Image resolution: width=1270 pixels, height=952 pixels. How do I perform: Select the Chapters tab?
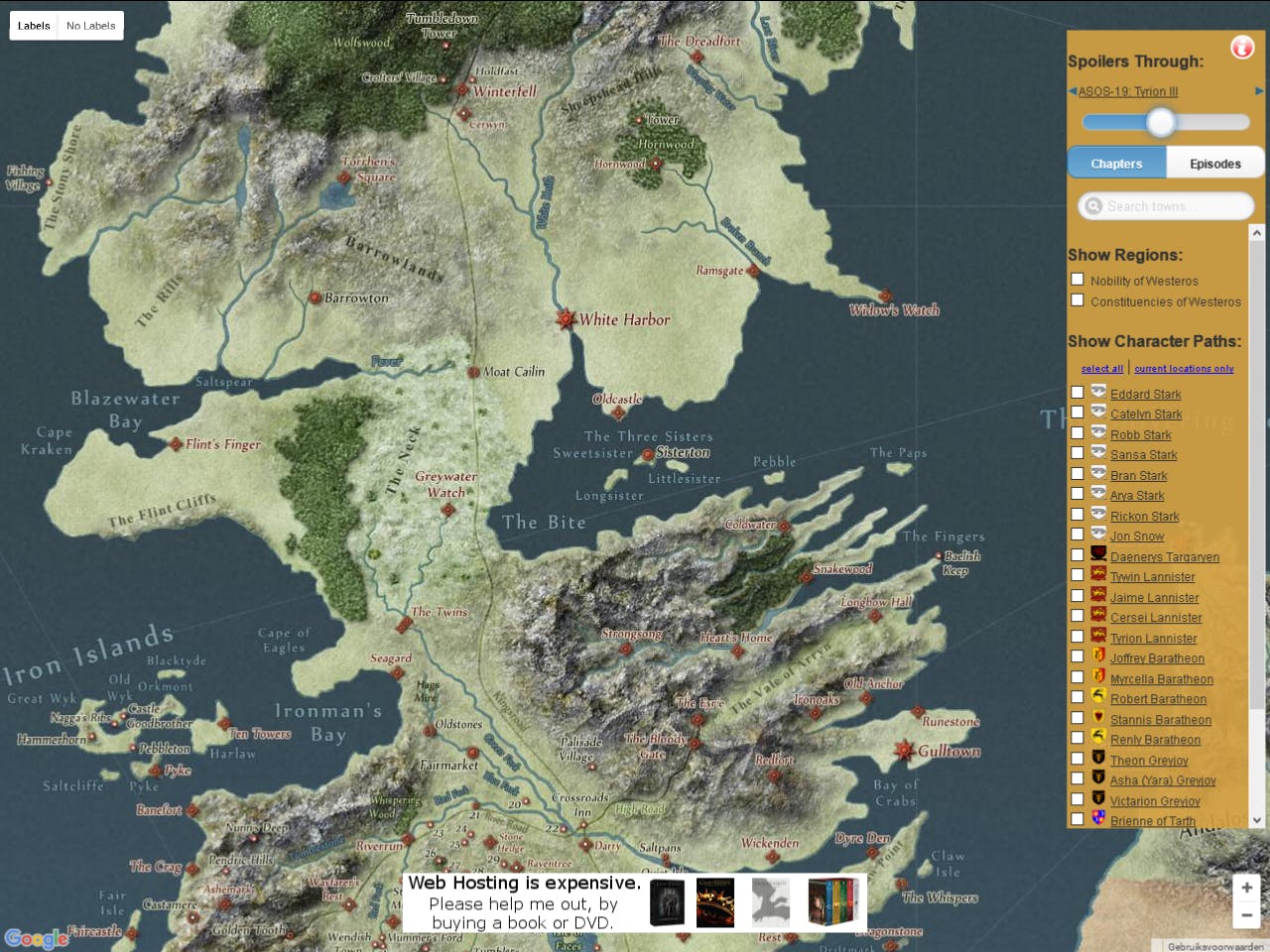(x=1116, y=163)
